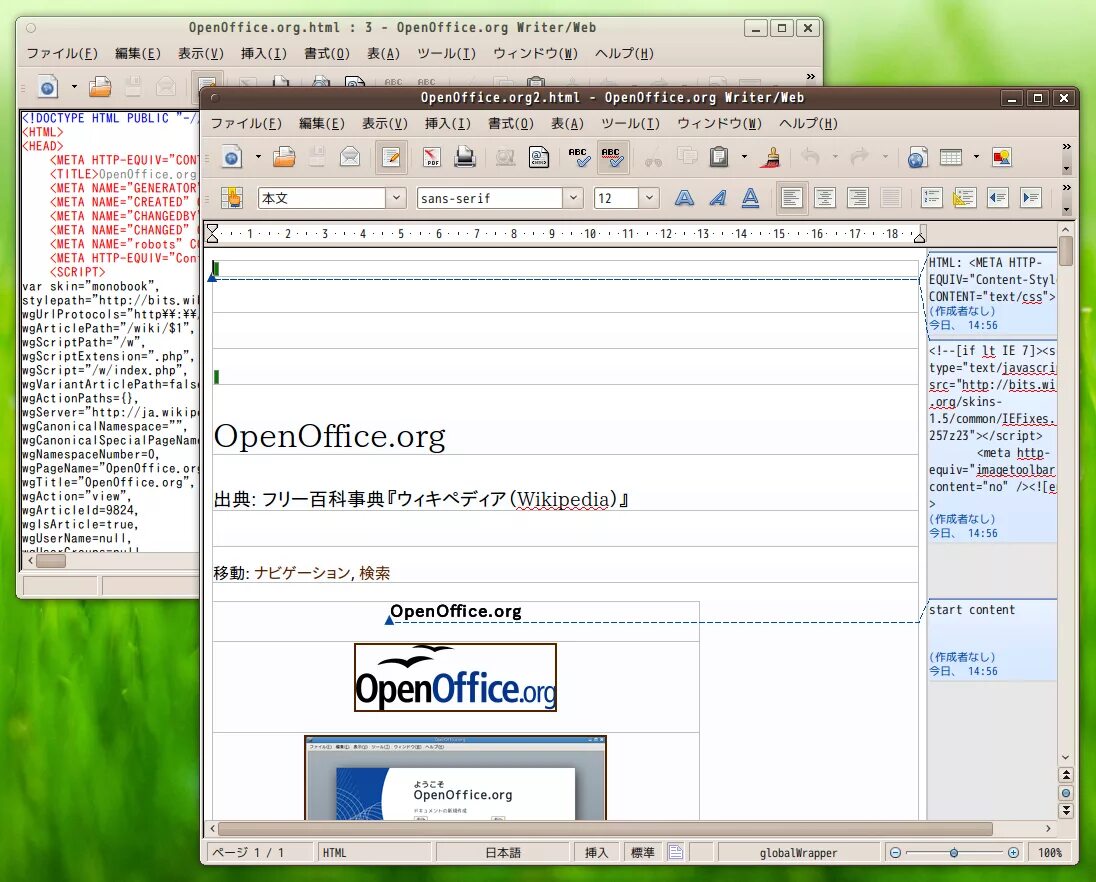The height and width of the screenshot is (882, 1096).
Task: Open the sans-serif font name dropdown
Action: pyautogui.click(x=573, y=198)
